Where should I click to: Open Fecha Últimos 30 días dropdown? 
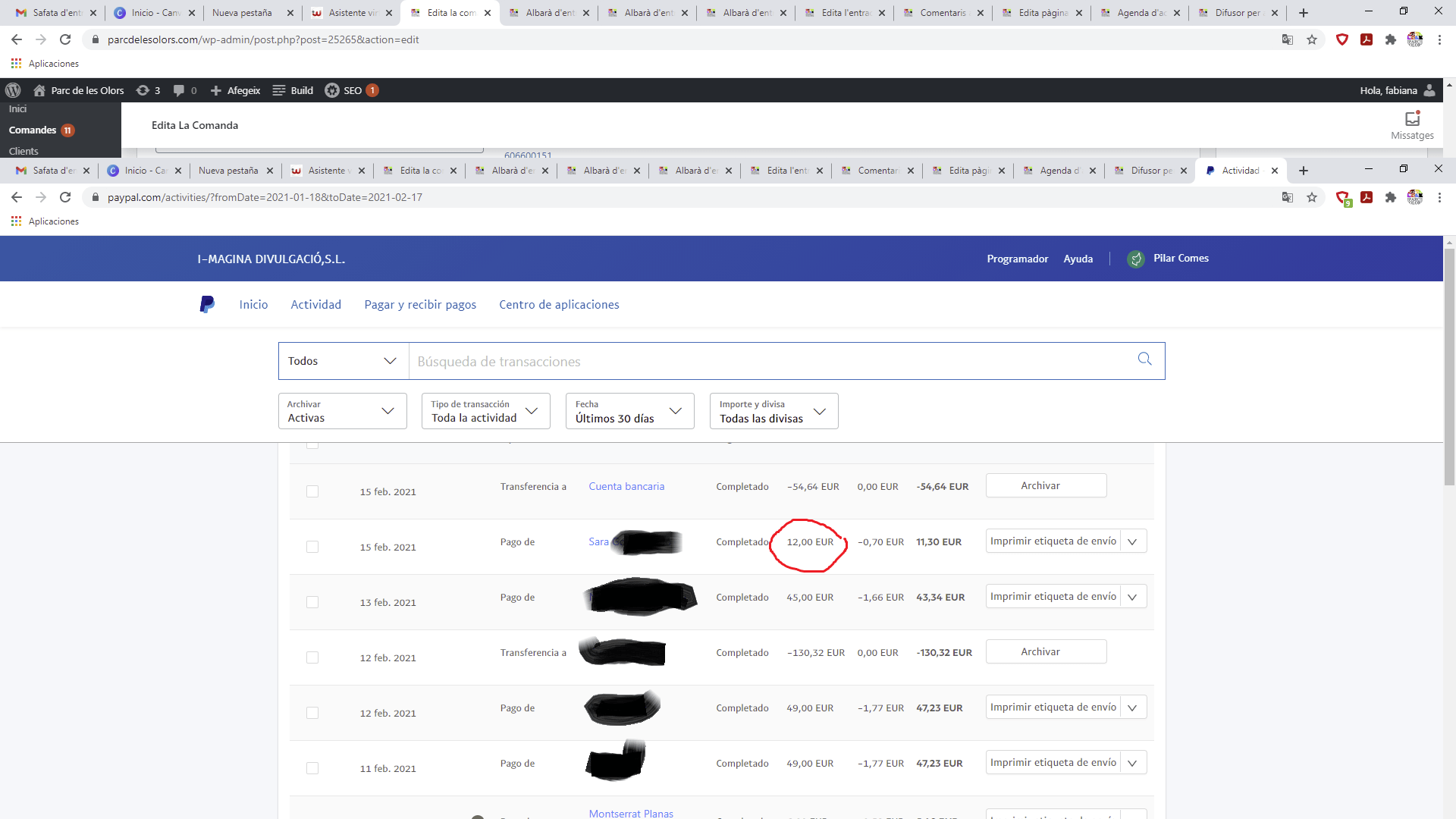point(630,411)
